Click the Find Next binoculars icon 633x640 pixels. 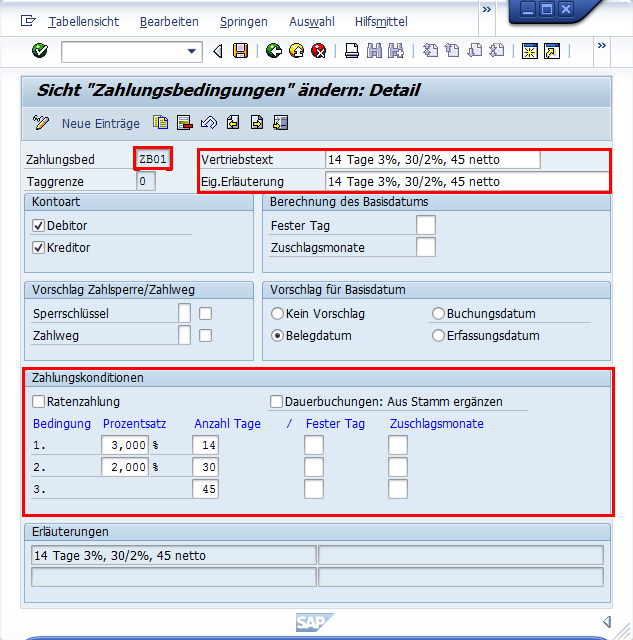[396, 51]
